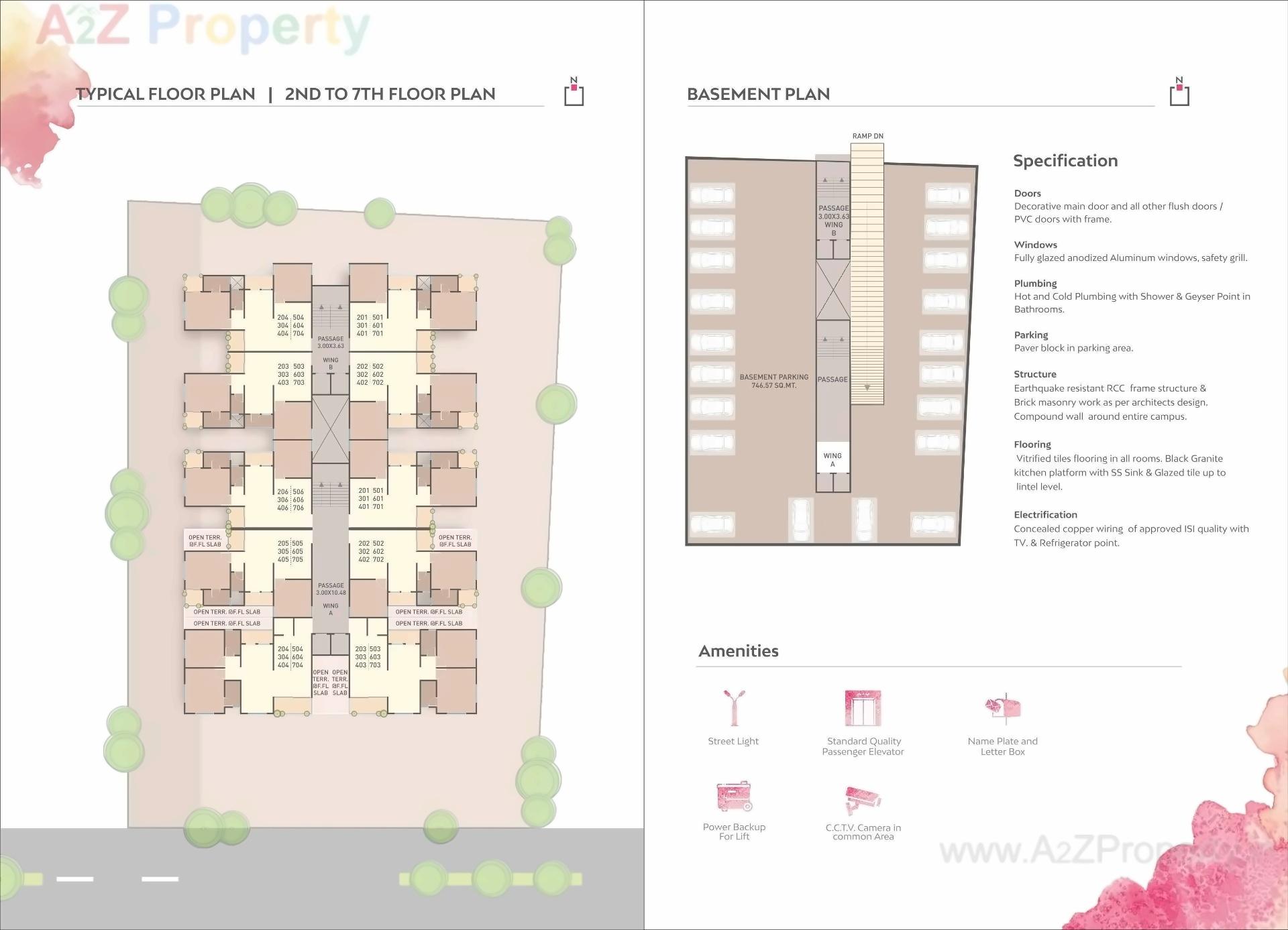Select the WING A block on the basement plan
Image resolution: width=1288 pixels, height=930 pixels.
833,458
